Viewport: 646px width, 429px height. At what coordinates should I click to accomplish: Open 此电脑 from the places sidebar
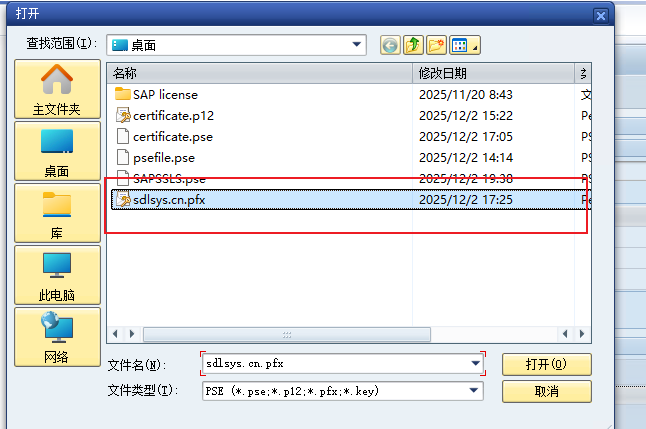click(57, 275)
